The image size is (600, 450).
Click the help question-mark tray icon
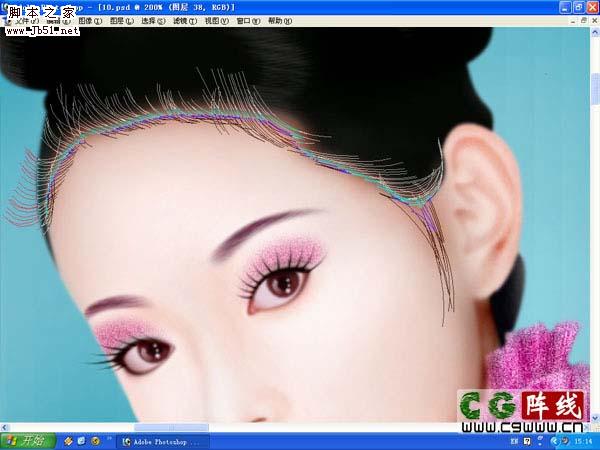point(527,442)
